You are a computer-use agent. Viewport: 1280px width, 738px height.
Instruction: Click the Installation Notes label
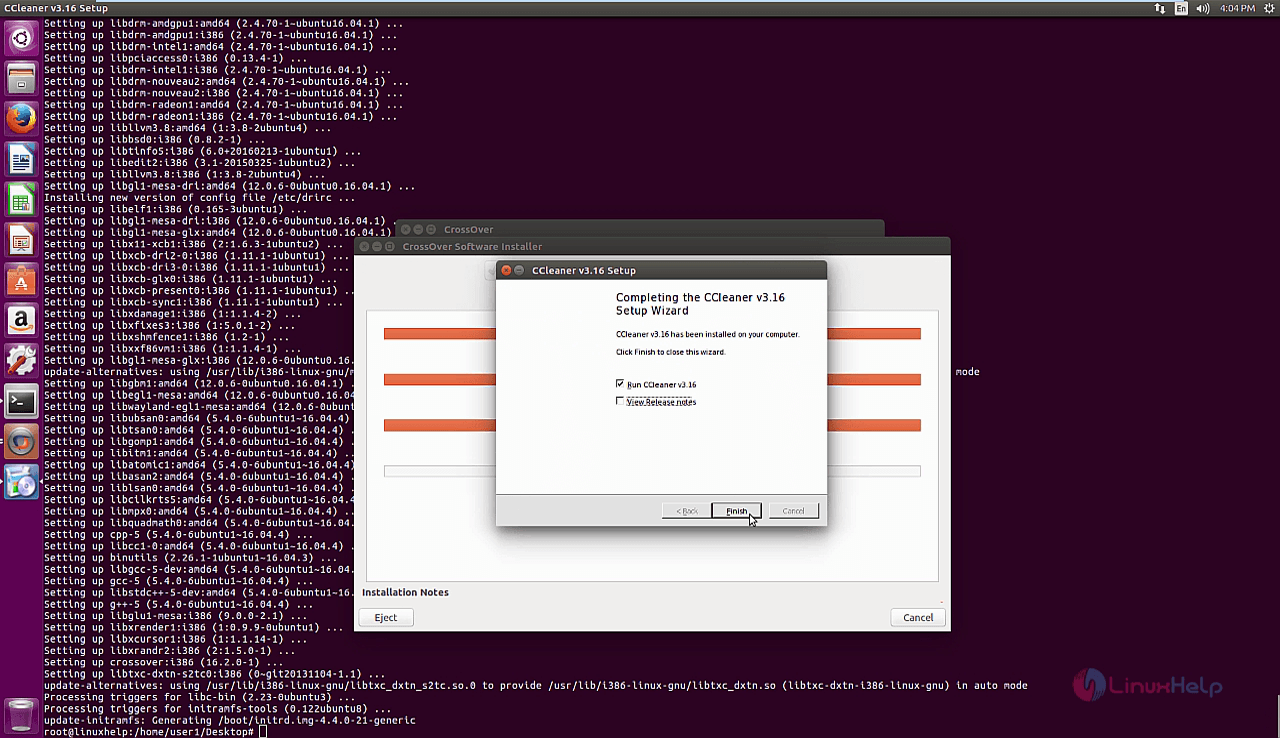click(x=405, y=593)
